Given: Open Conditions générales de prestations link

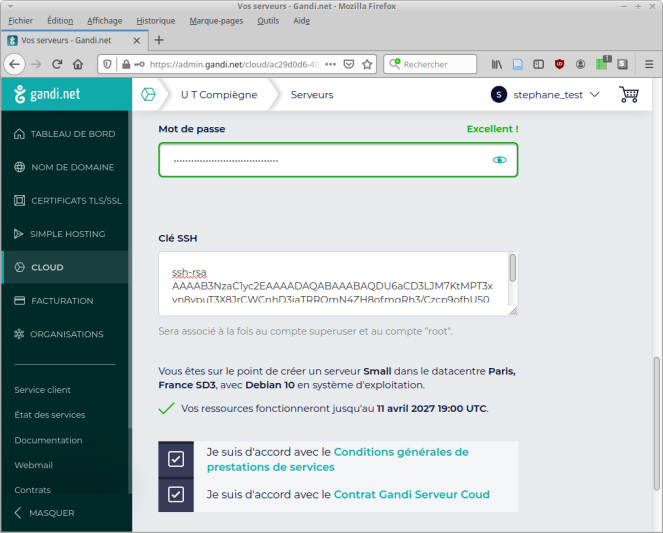Looking at the screenshot, I should tap(337, 459).
